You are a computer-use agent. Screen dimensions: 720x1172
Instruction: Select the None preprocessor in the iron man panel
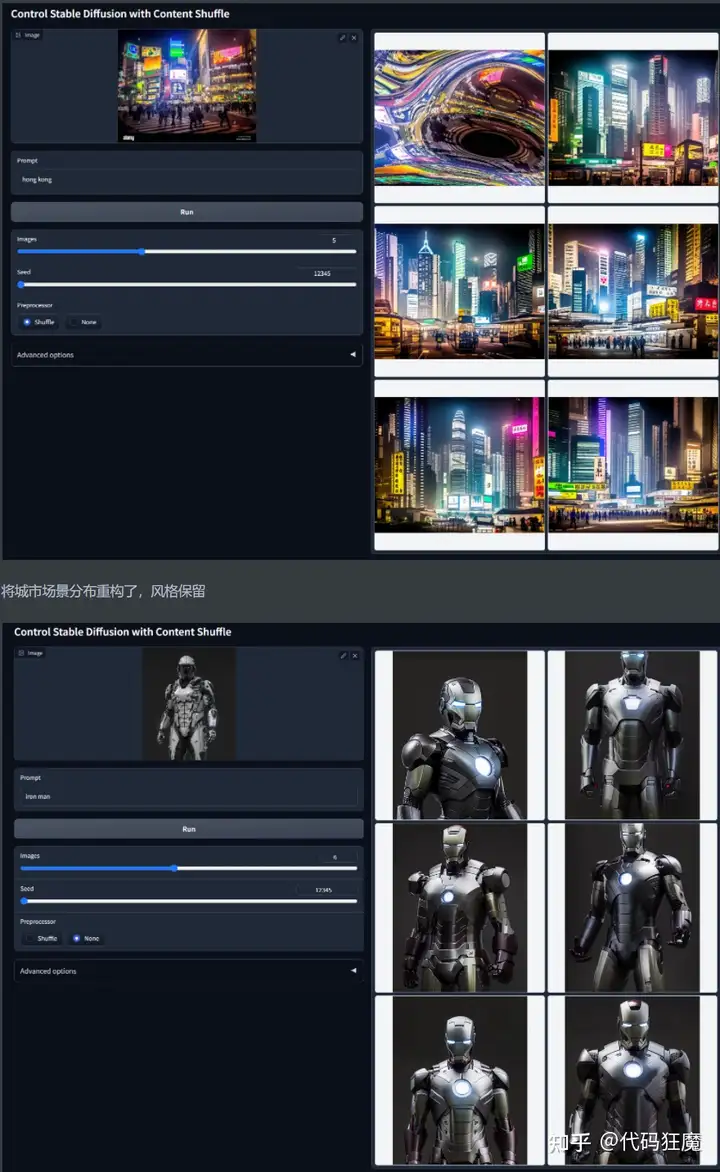pos(86,938)
